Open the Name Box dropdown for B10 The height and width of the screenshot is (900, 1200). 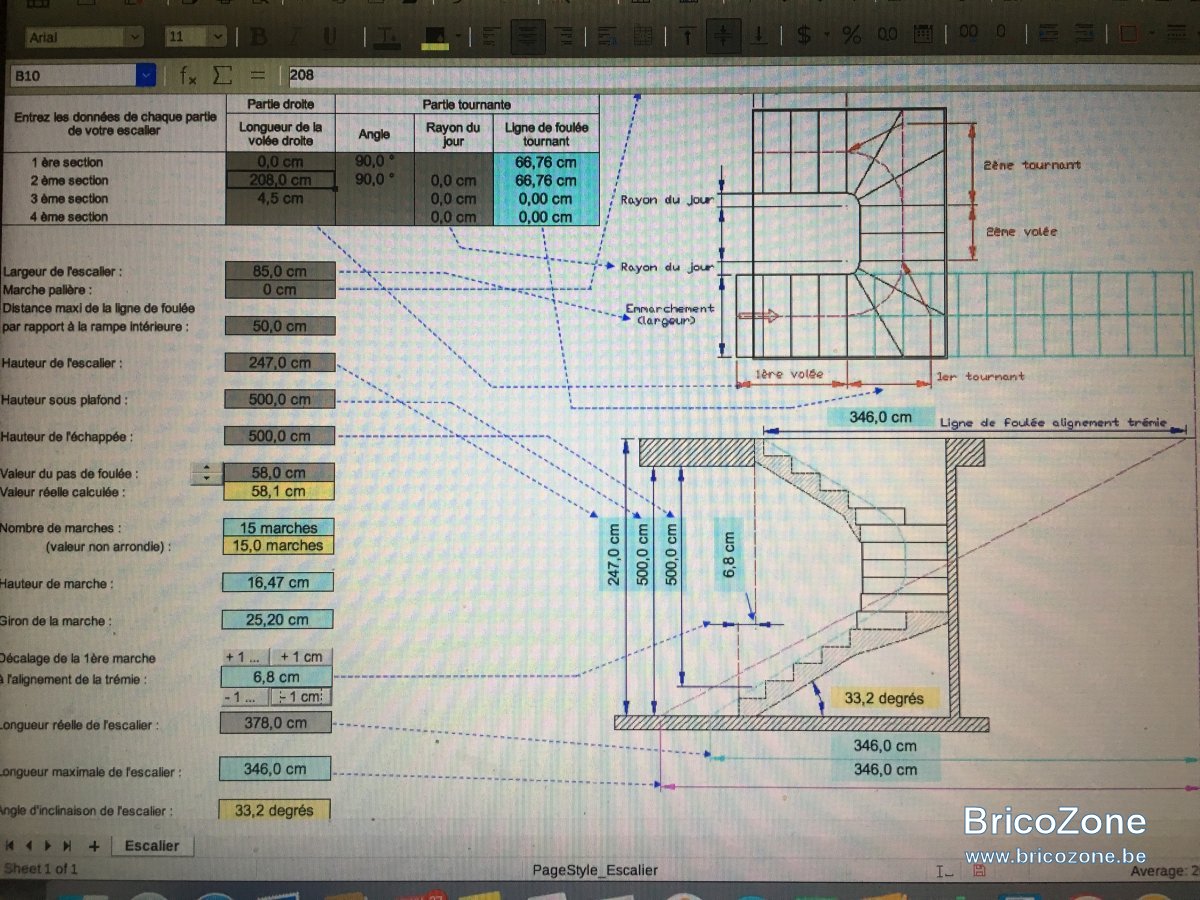[146, 75]
